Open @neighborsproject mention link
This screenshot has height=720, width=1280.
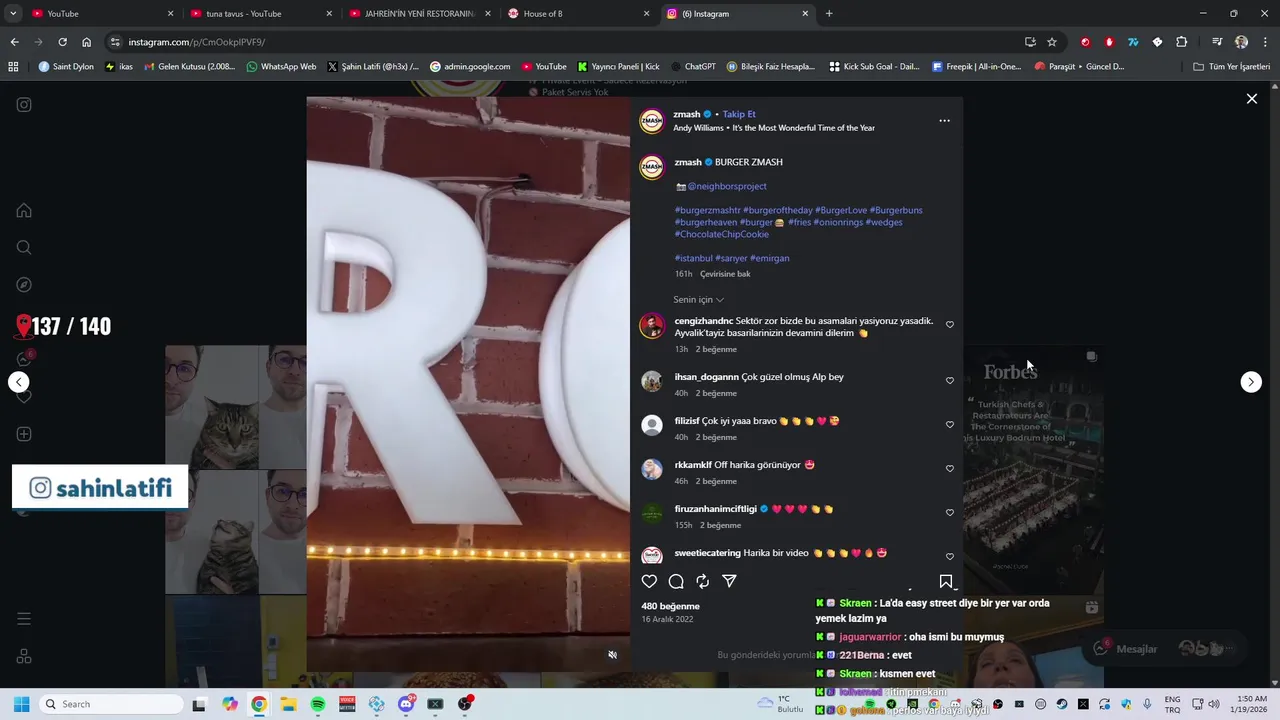click(x=727, y=186)
